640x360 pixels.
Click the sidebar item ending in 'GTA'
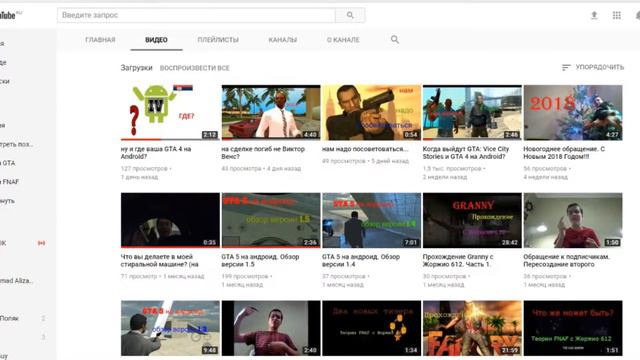click(x=8, y=163)
